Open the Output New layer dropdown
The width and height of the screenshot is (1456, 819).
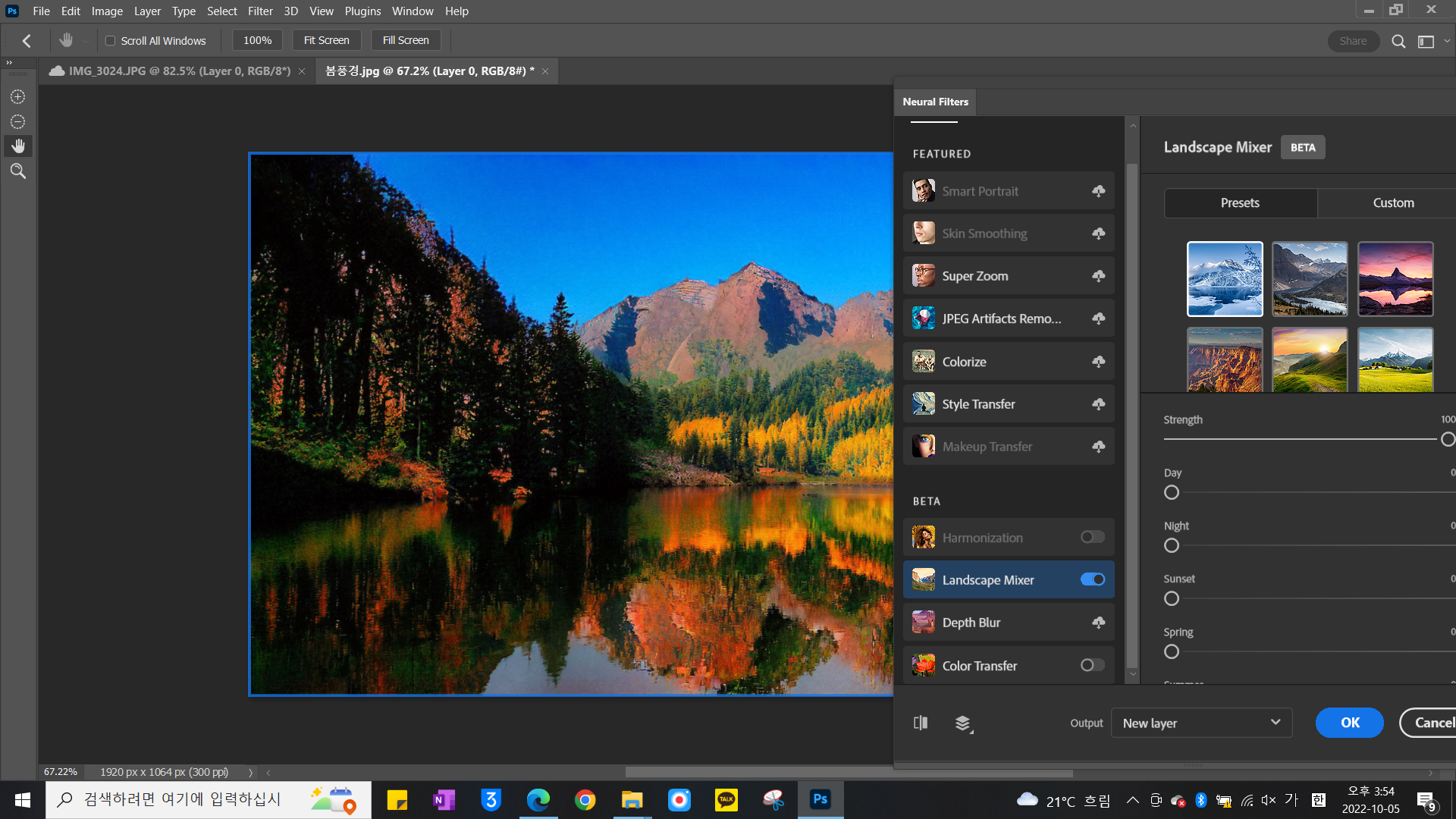[1201, 723]
